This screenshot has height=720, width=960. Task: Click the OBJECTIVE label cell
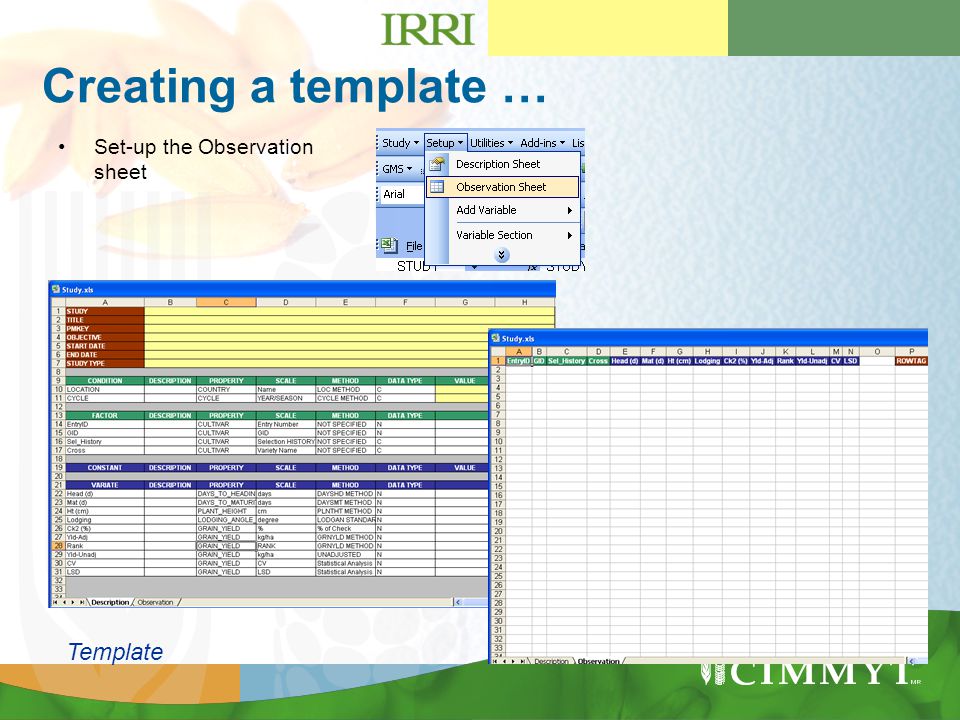(105, 337)
